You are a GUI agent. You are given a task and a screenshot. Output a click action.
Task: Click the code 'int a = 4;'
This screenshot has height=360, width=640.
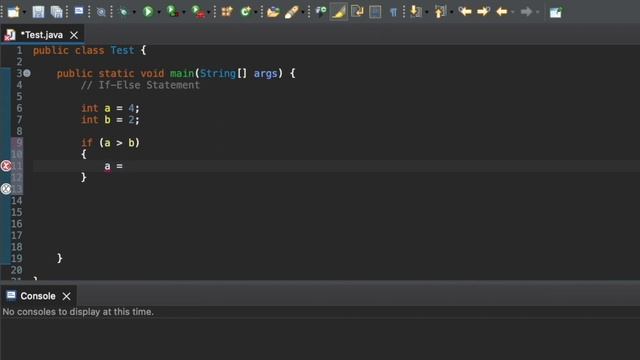[110, 108]
